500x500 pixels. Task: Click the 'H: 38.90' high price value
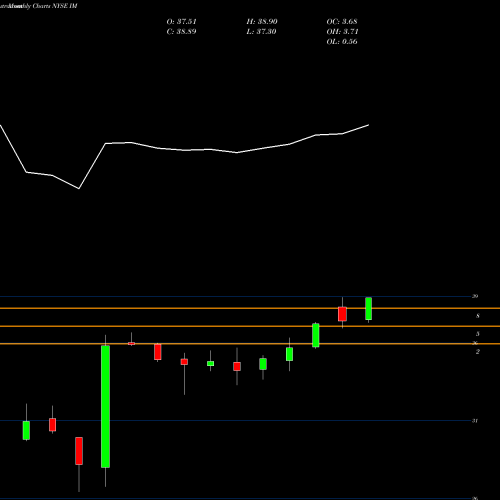(x=262, y=22)
